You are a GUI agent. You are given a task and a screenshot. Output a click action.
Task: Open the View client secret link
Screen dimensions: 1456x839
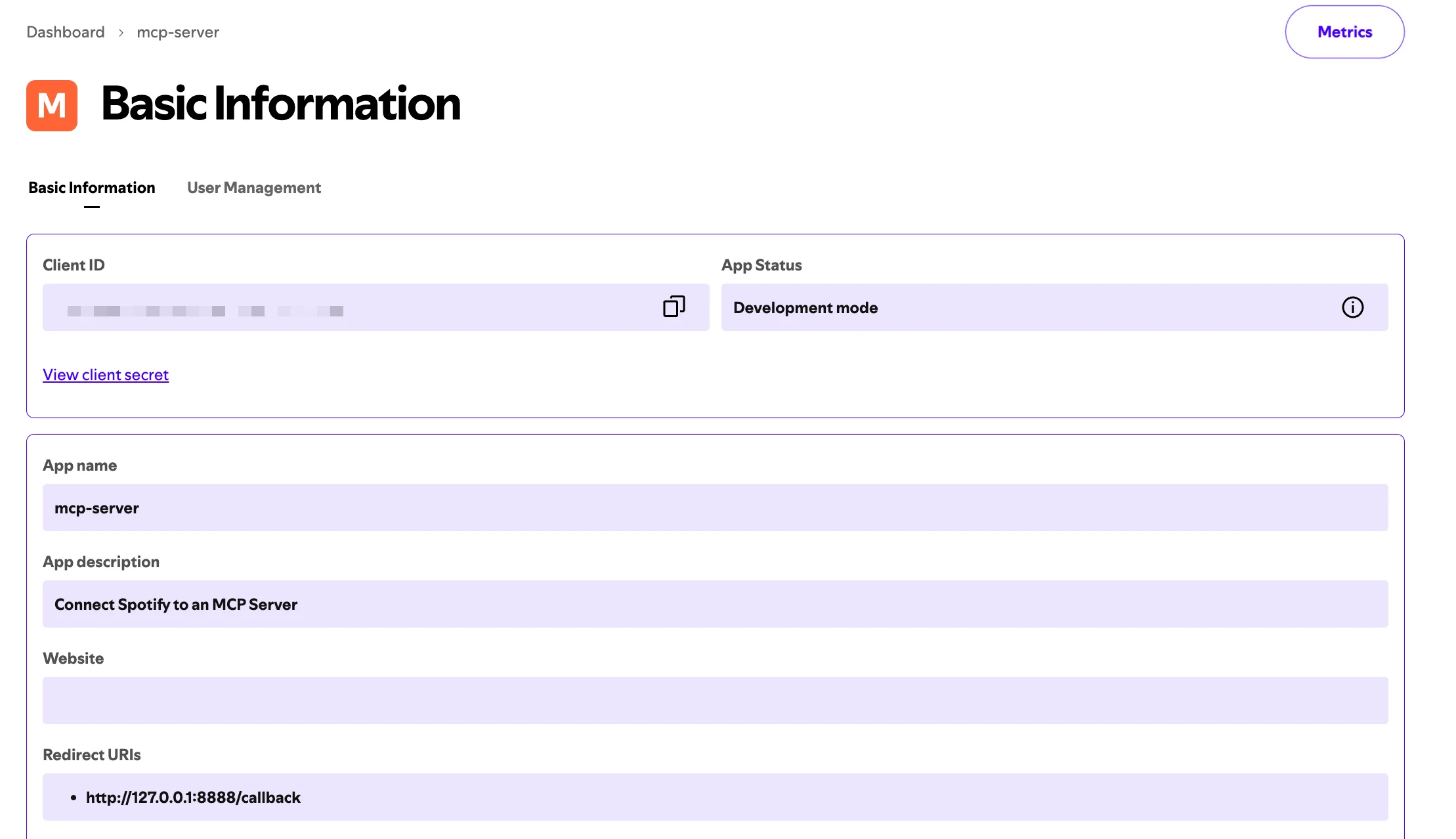click(x=105, y=374)
